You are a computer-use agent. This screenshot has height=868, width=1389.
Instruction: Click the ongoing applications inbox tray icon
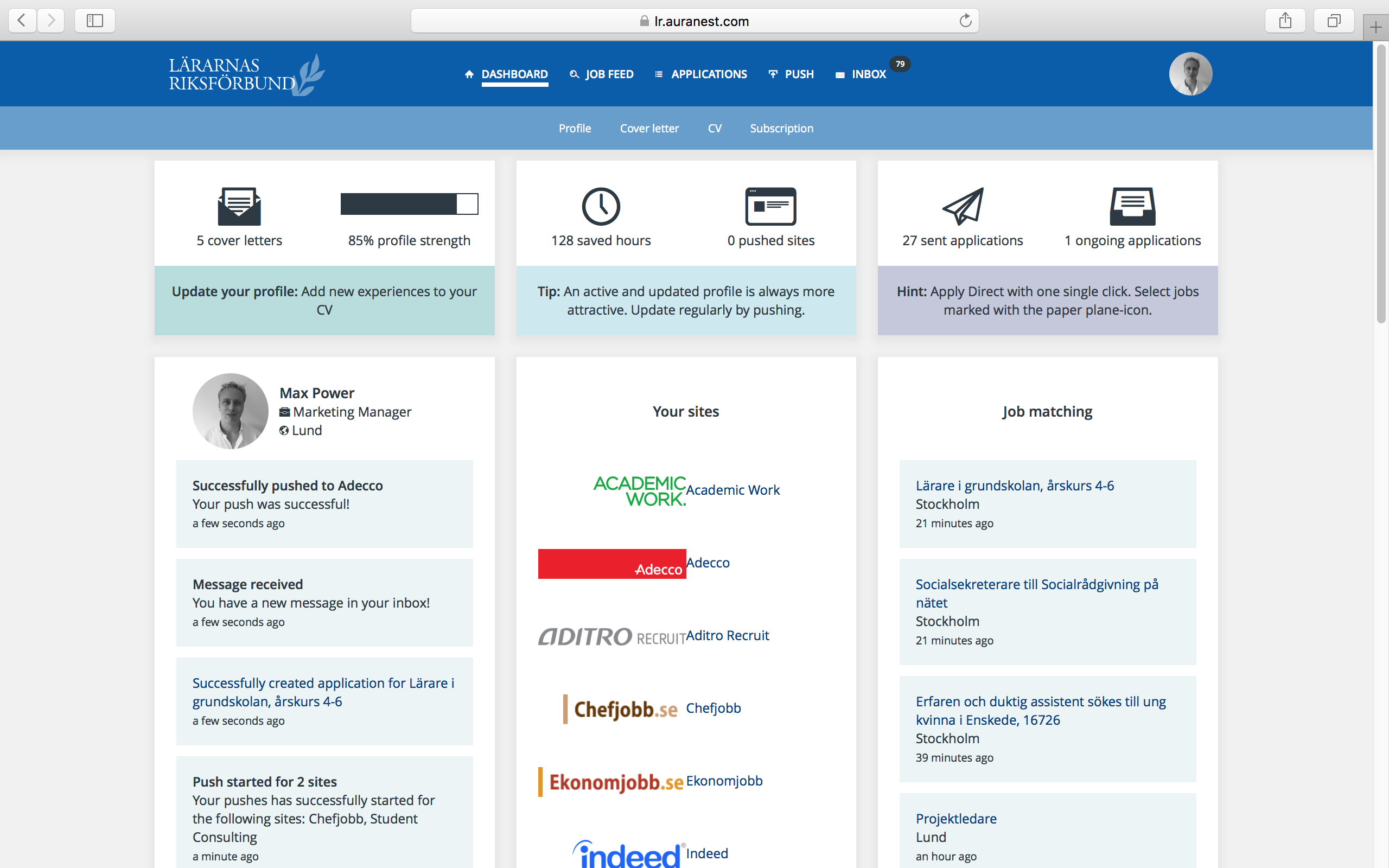1132,206
